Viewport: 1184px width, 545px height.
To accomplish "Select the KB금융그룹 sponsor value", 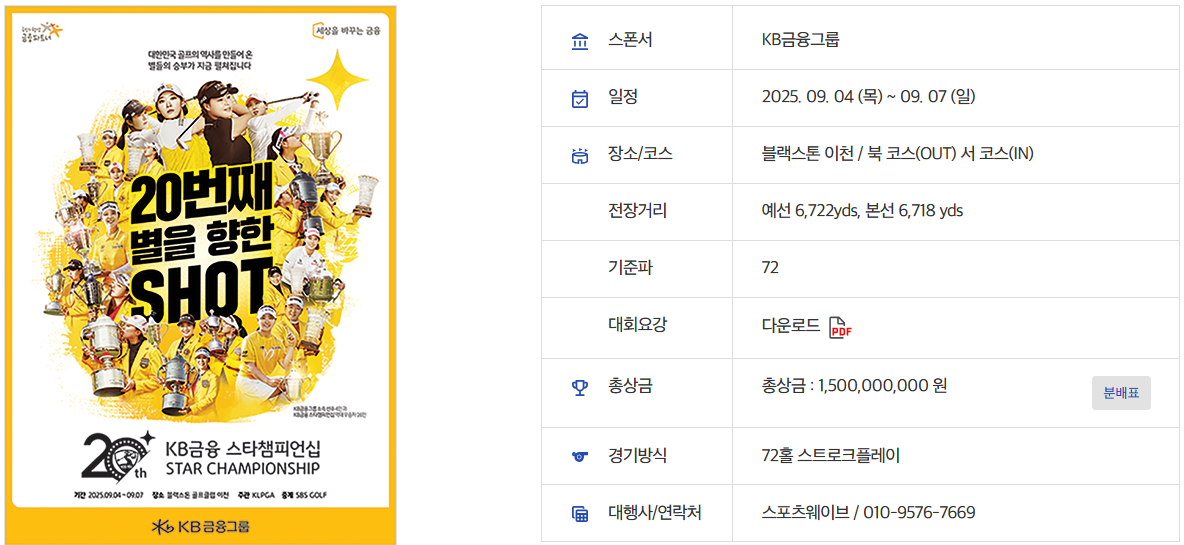I will [x=800, y=40].
